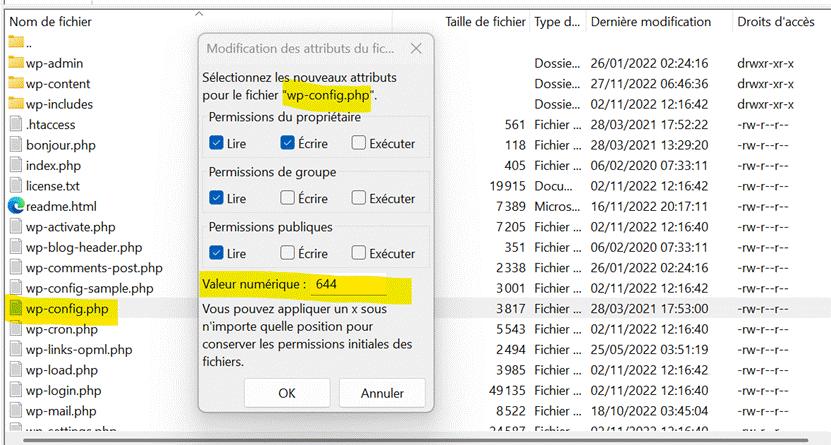Sort by Taille de fichier column
The height and width of the screenshot is (445, 831).
coord(484,21)
